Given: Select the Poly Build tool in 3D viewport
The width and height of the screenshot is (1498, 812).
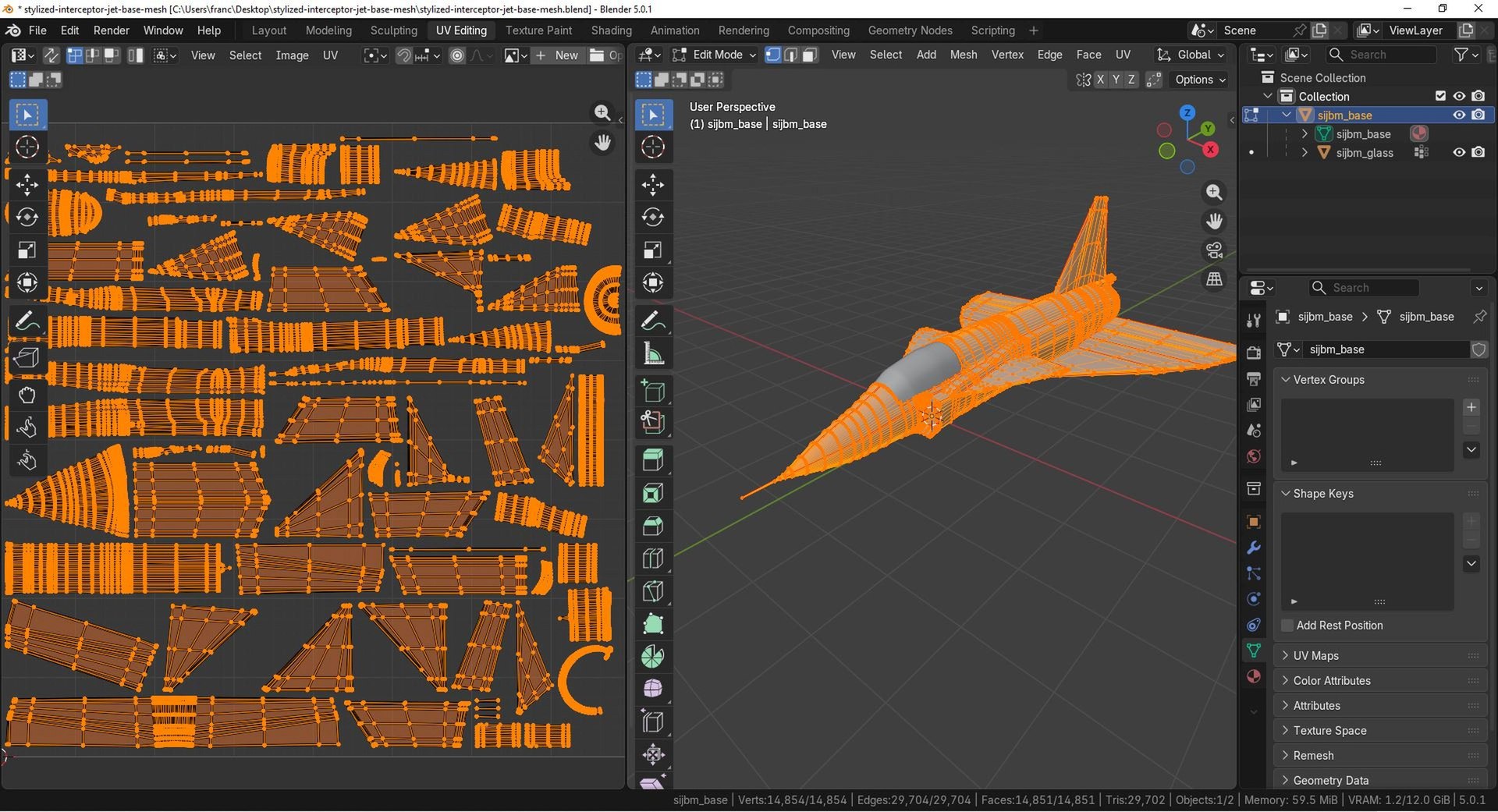Looking at the screenshot, I should 653,624.
